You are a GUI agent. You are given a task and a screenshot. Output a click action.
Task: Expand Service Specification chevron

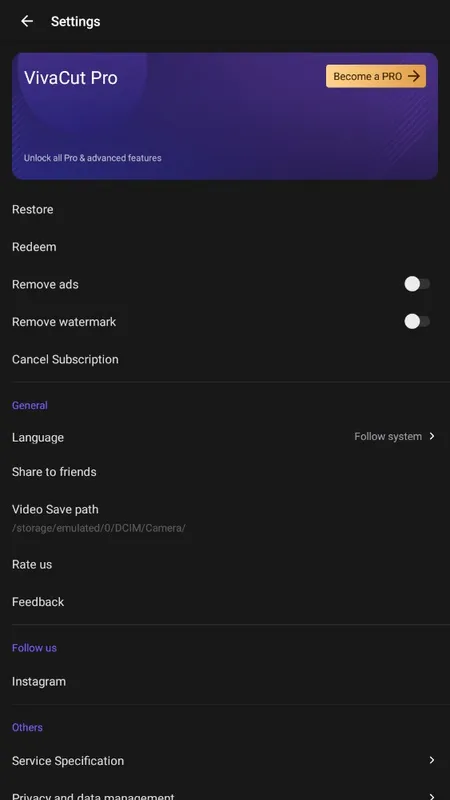(x=432, y=760)
